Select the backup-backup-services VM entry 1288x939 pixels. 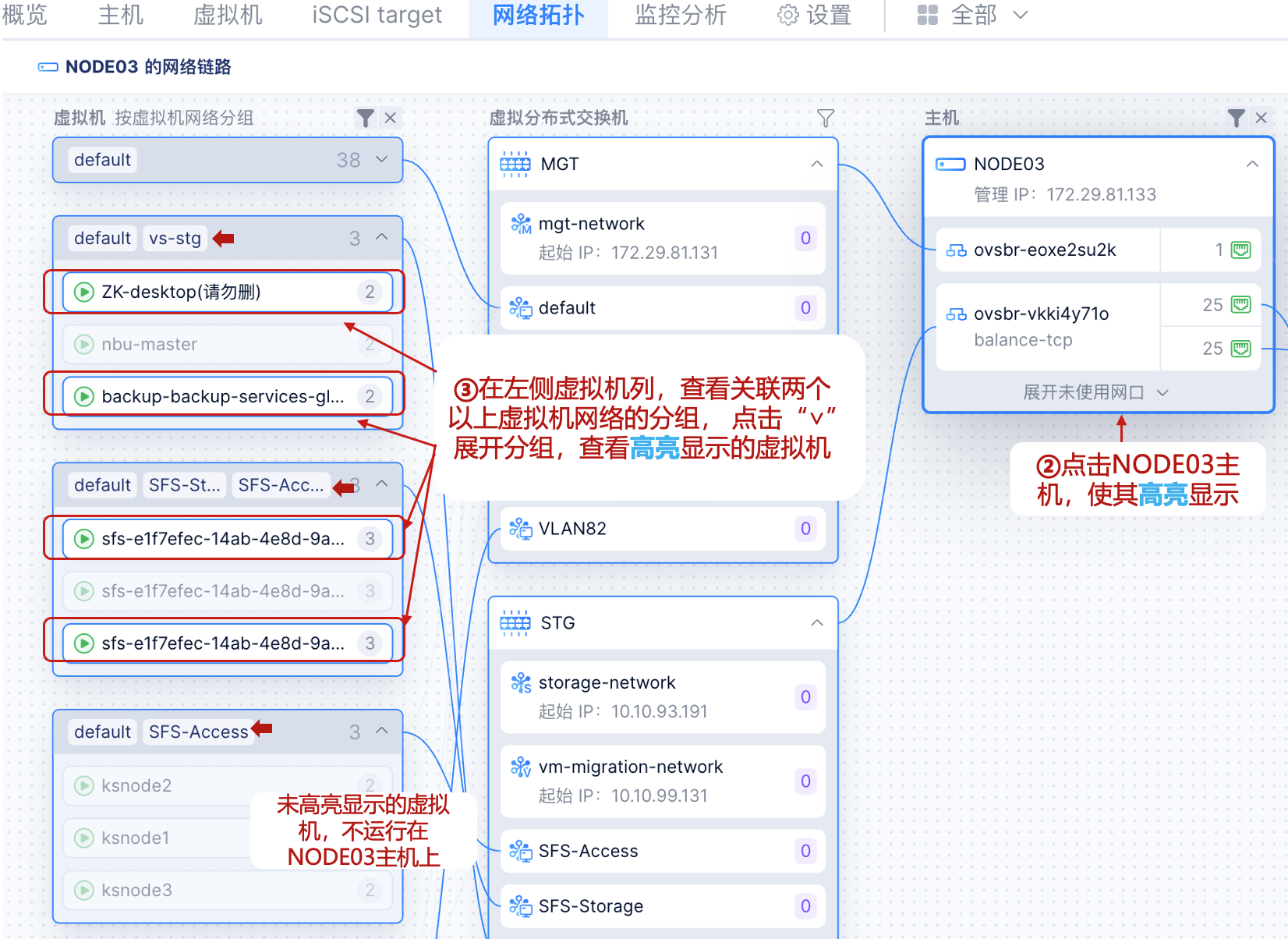225,396
